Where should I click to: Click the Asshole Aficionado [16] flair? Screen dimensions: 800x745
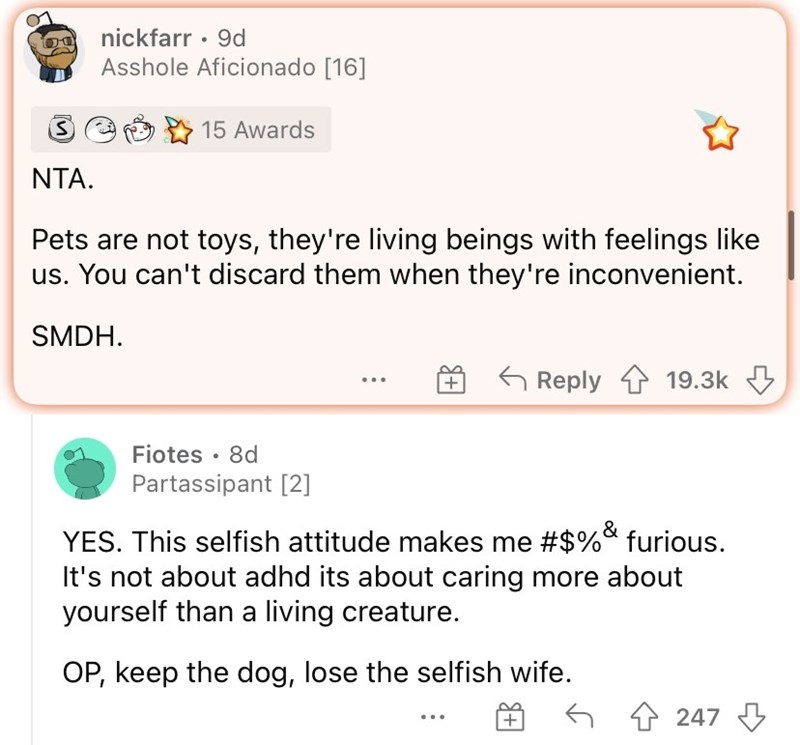[235, 68]
